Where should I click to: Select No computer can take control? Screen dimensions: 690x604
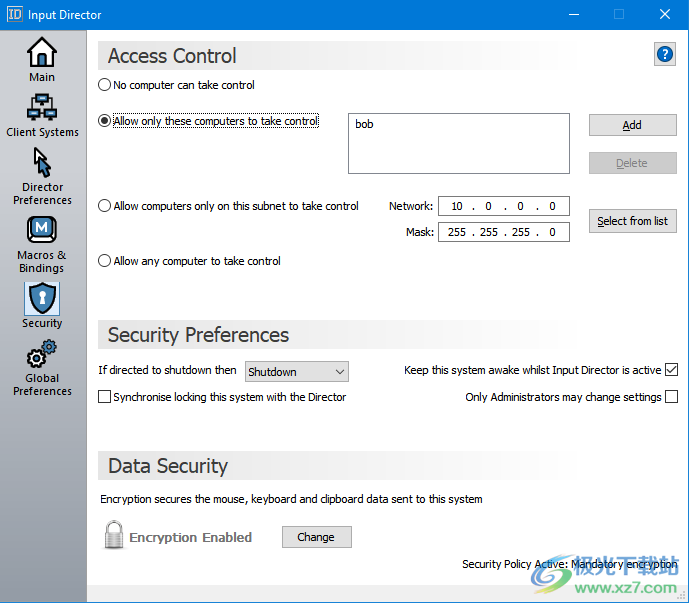click(104, 85)
